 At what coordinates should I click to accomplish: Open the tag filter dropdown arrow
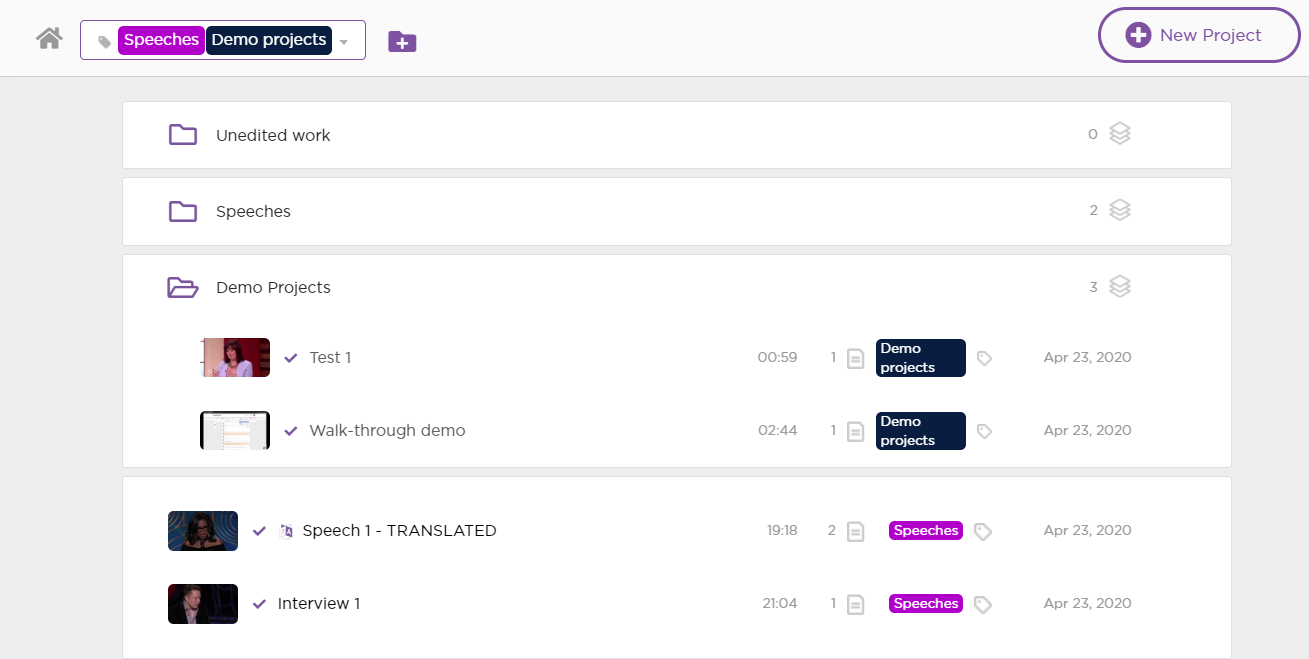tap(344, 42)
